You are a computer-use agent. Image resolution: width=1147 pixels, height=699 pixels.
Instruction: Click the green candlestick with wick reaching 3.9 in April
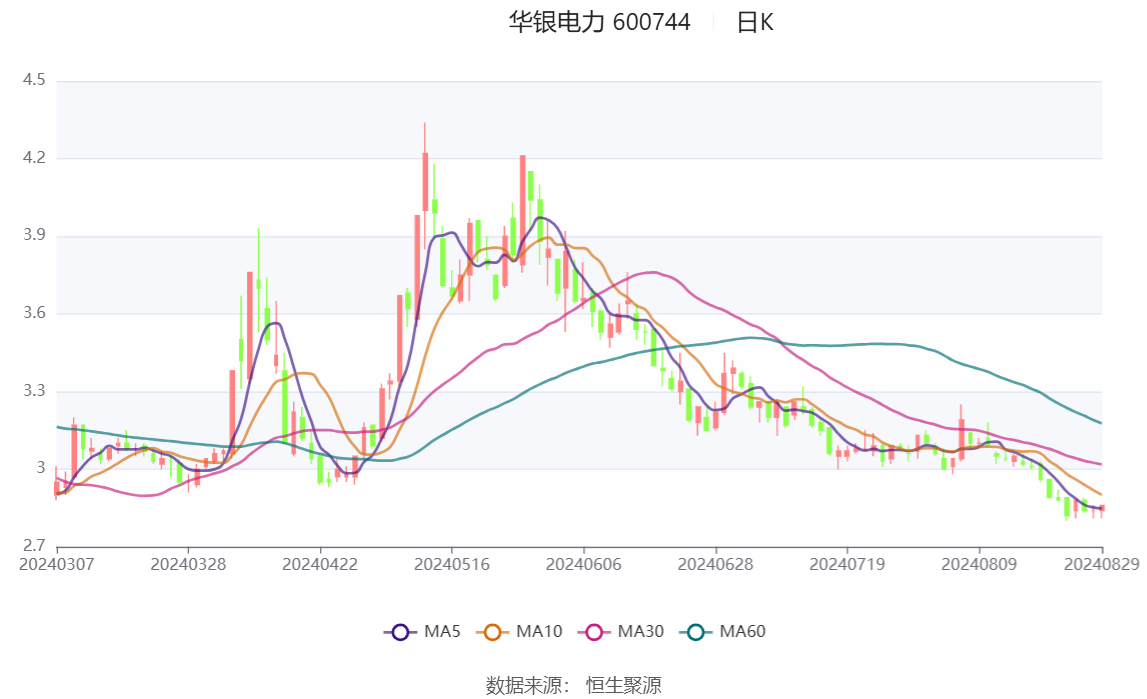coord(258,284)
